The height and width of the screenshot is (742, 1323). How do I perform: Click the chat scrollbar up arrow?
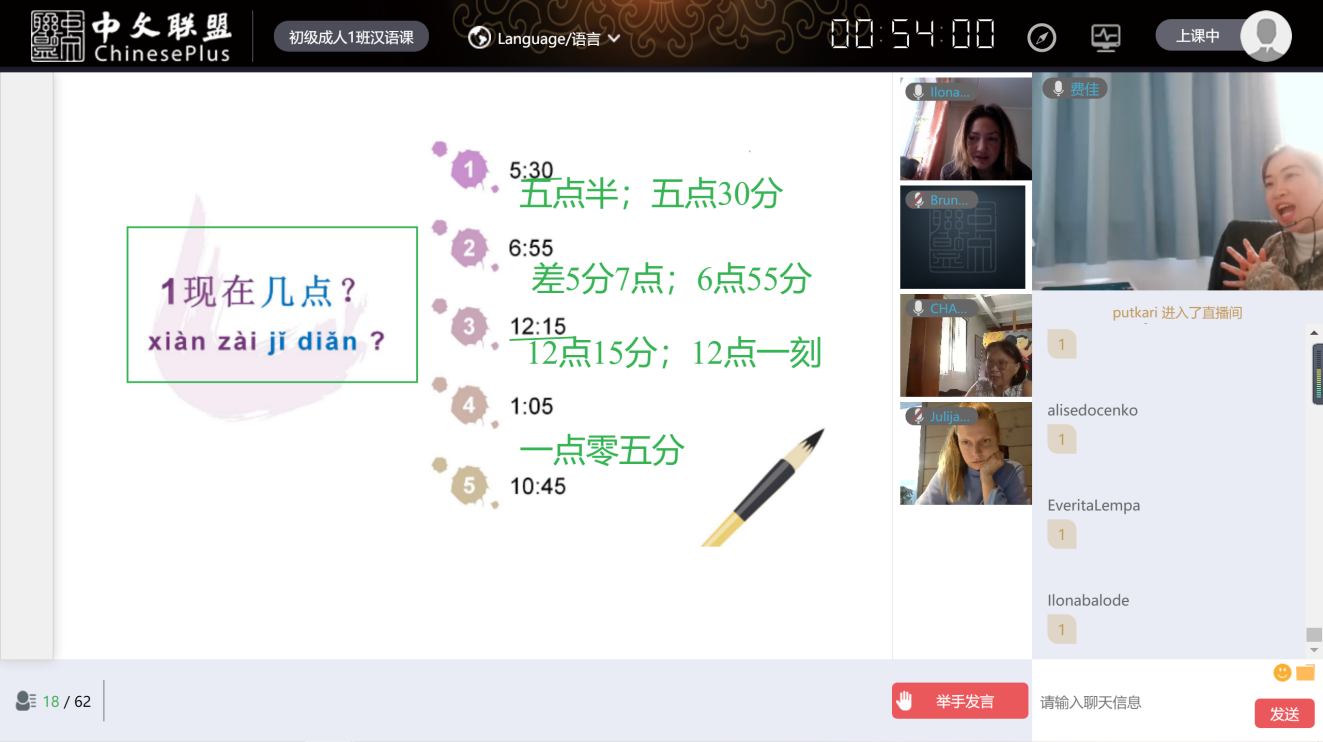coord(1314,333)
